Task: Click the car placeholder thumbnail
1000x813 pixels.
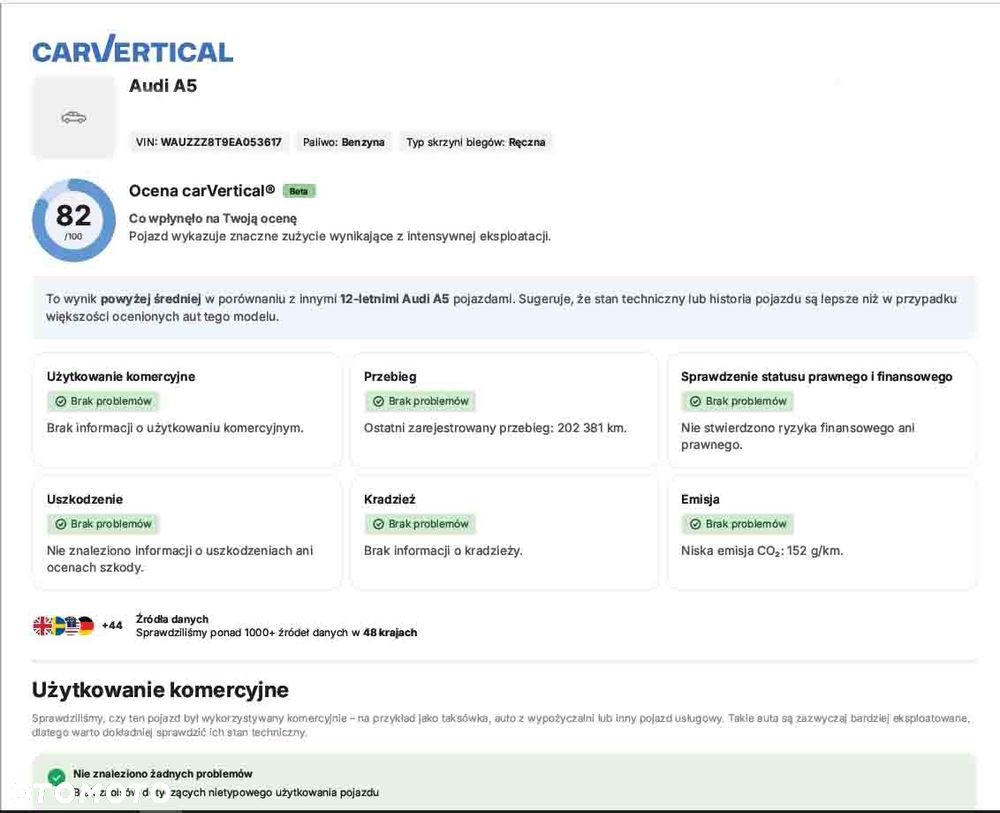Action: pos(73,117)
